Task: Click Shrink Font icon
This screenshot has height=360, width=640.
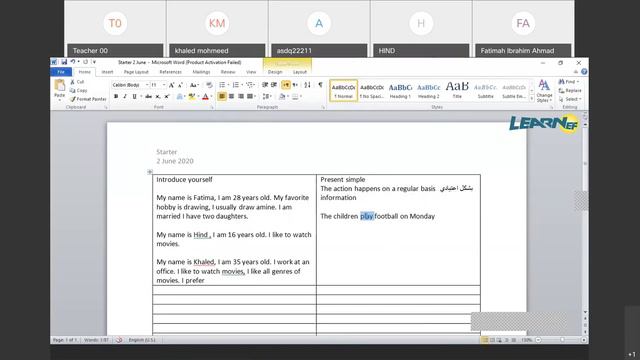Action: [180, 85]
